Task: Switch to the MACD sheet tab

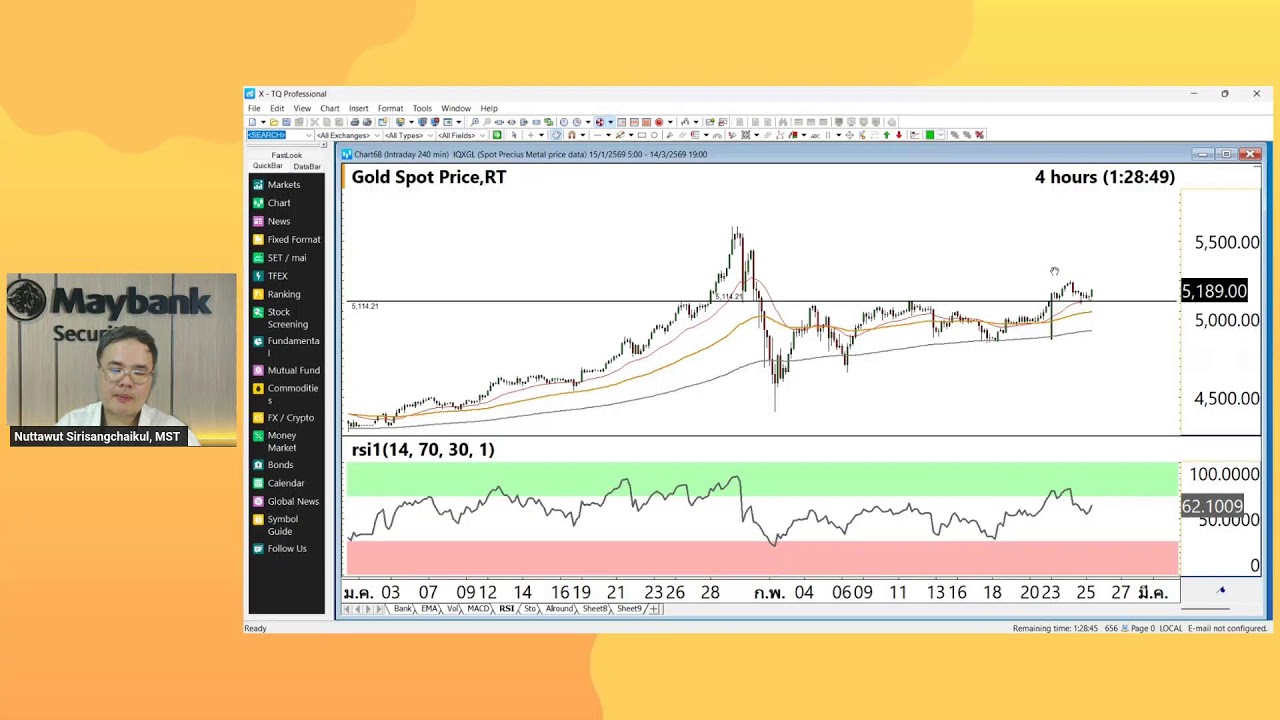Action: click(x=478, y=609)
